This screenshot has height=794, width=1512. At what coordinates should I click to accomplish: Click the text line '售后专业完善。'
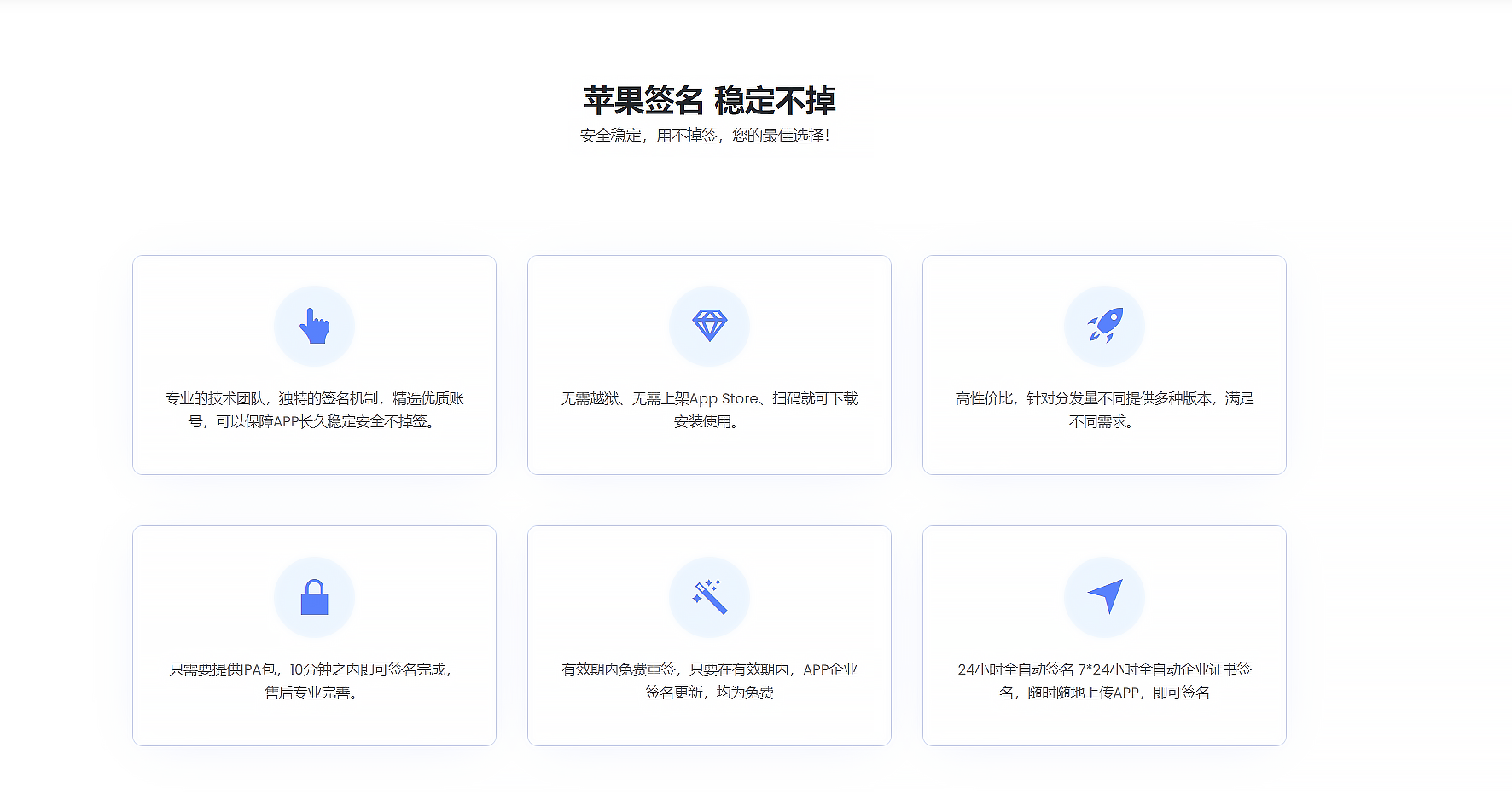[x=312, y=693]
